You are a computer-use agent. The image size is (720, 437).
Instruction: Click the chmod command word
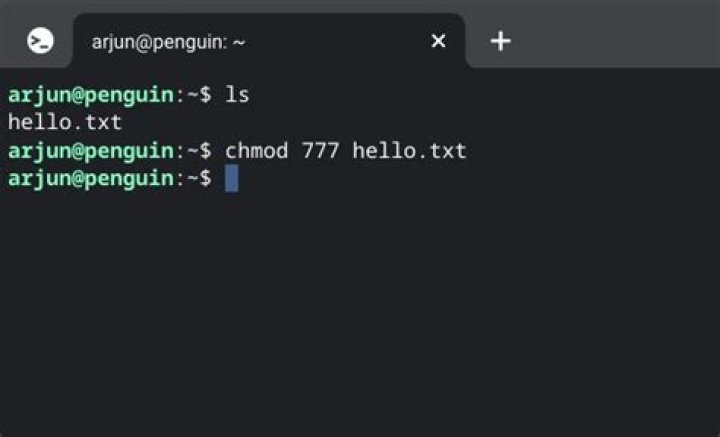click(x=256, y=151)
